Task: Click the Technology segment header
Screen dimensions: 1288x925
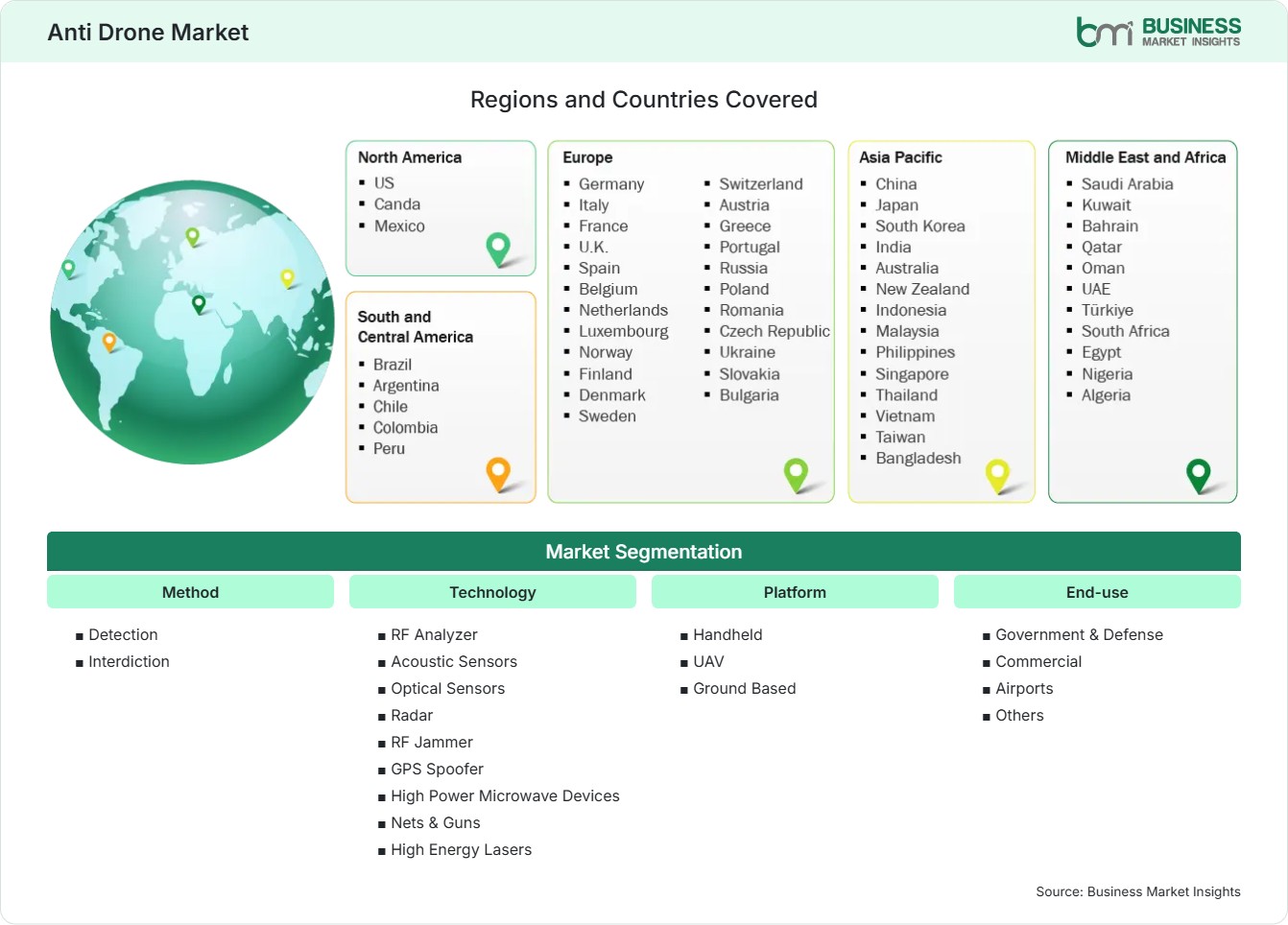Action: pyautogui.click(x=492, y=592)
